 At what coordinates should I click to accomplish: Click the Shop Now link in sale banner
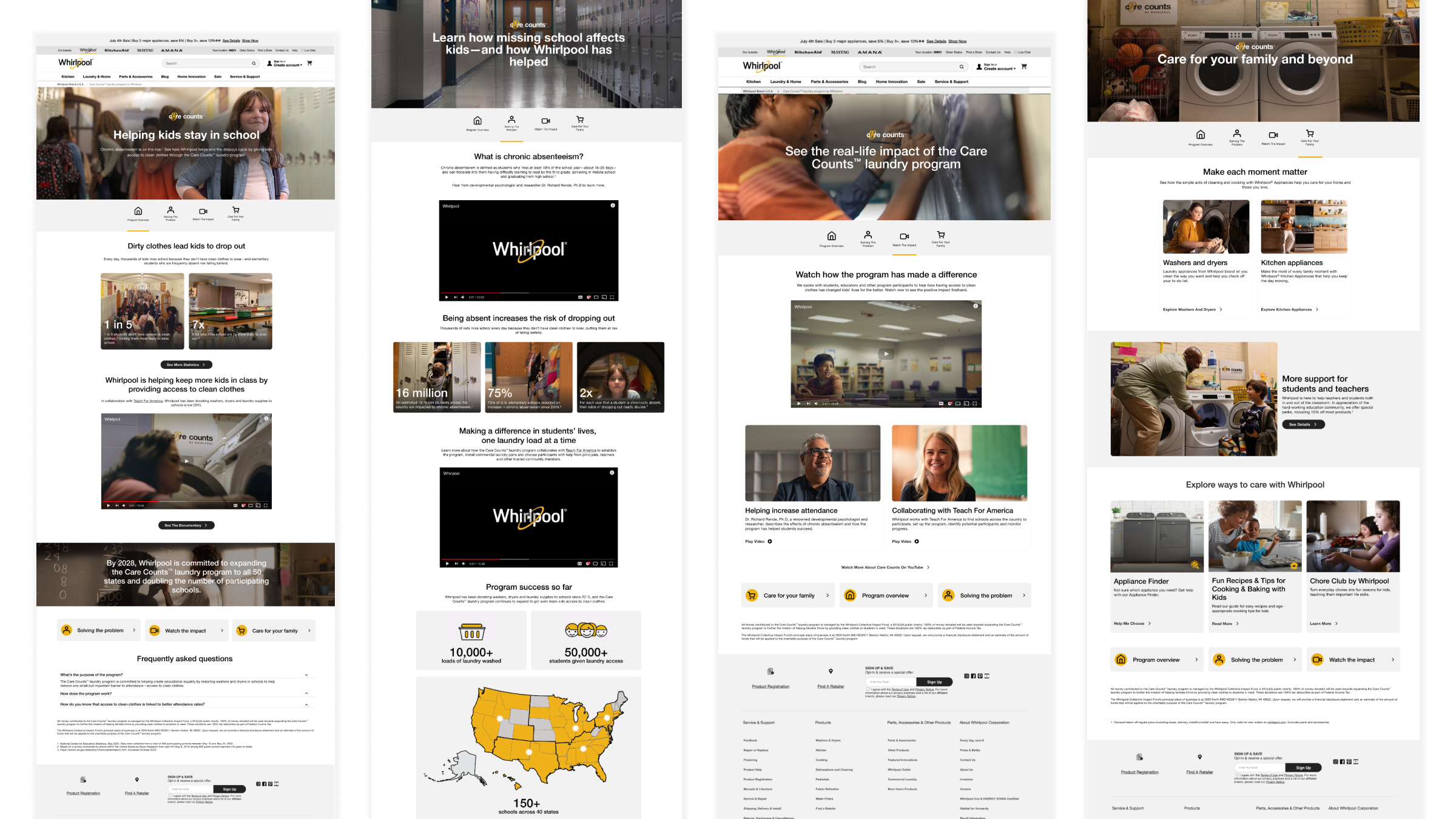(x=250, y=41)
